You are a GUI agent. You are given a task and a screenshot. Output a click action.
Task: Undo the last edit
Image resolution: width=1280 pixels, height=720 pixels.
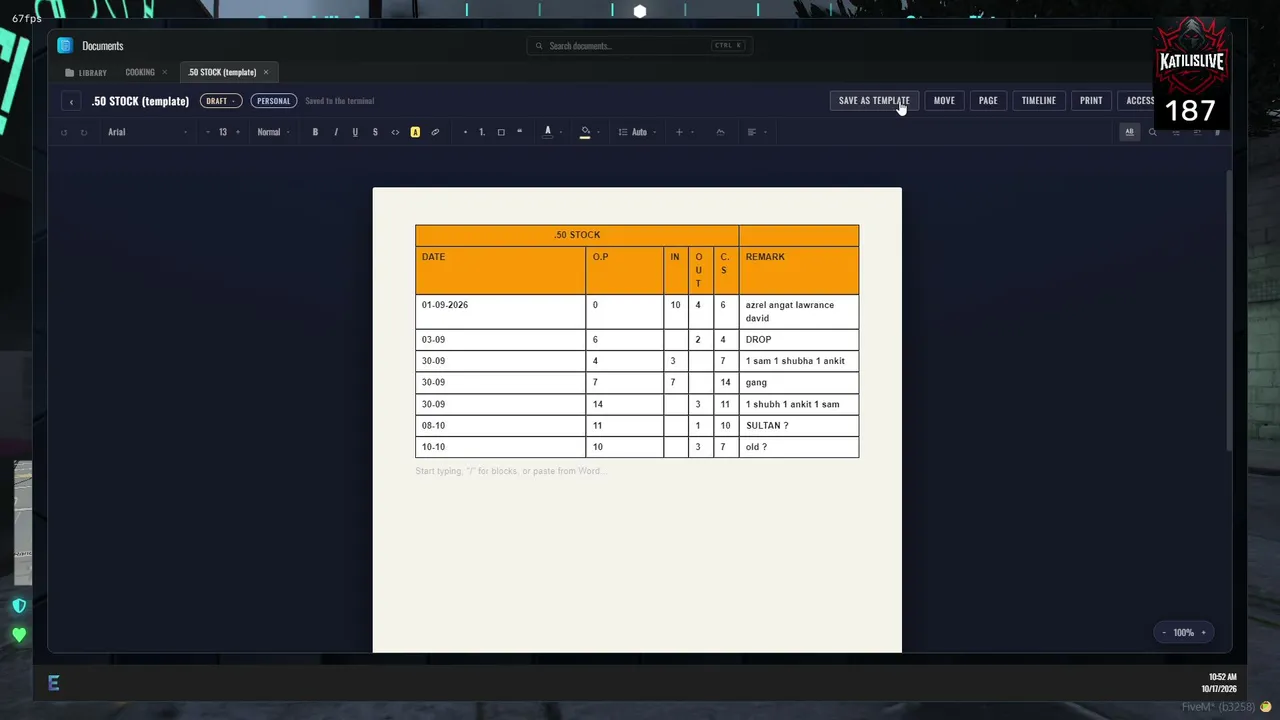pos(64,132)
